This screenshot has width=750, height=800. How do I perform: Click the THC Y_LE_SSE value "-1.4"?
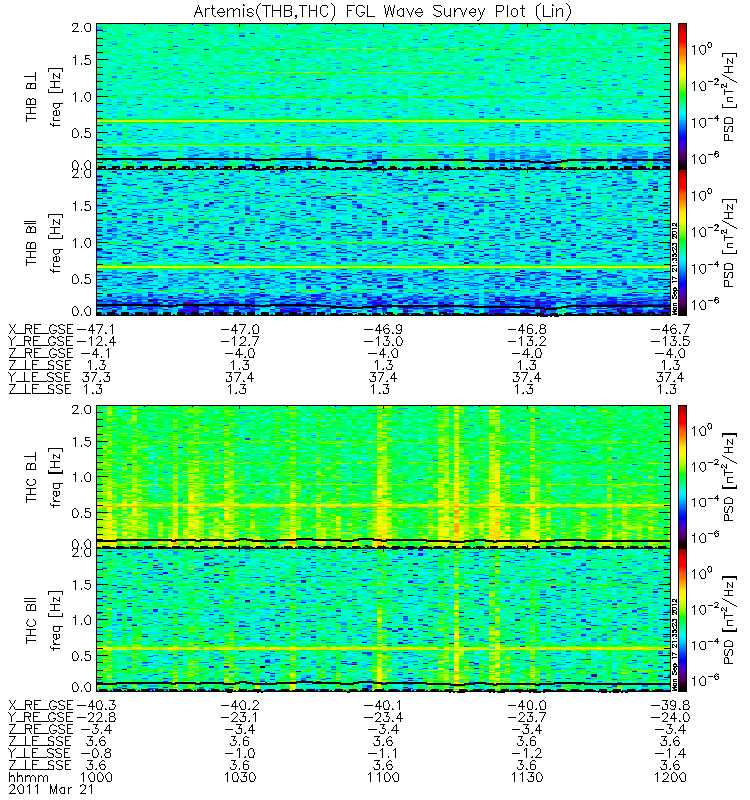click(670, 753)
